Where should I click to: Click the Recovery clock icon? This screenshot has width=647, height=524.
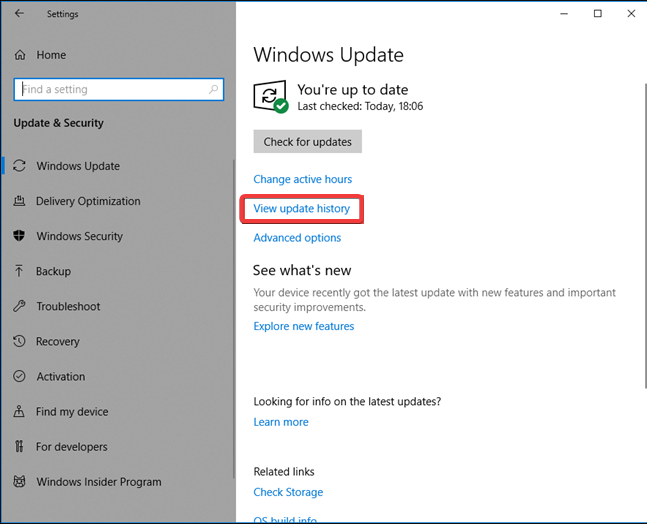(x=19, y=341)
